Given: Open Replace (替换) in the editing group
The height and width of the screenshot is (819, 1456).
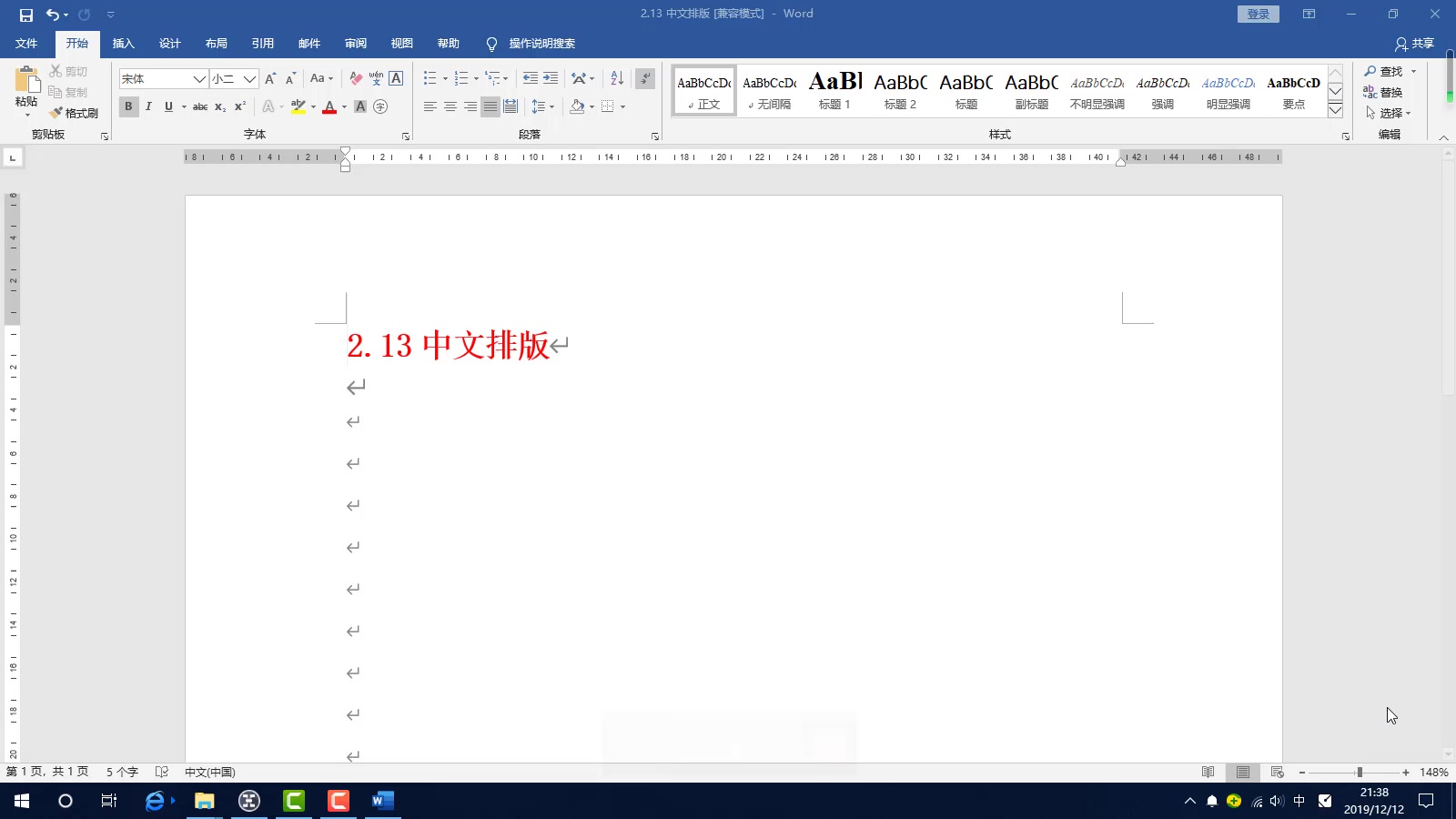Looking at the screenshot, I should 1383,92.
